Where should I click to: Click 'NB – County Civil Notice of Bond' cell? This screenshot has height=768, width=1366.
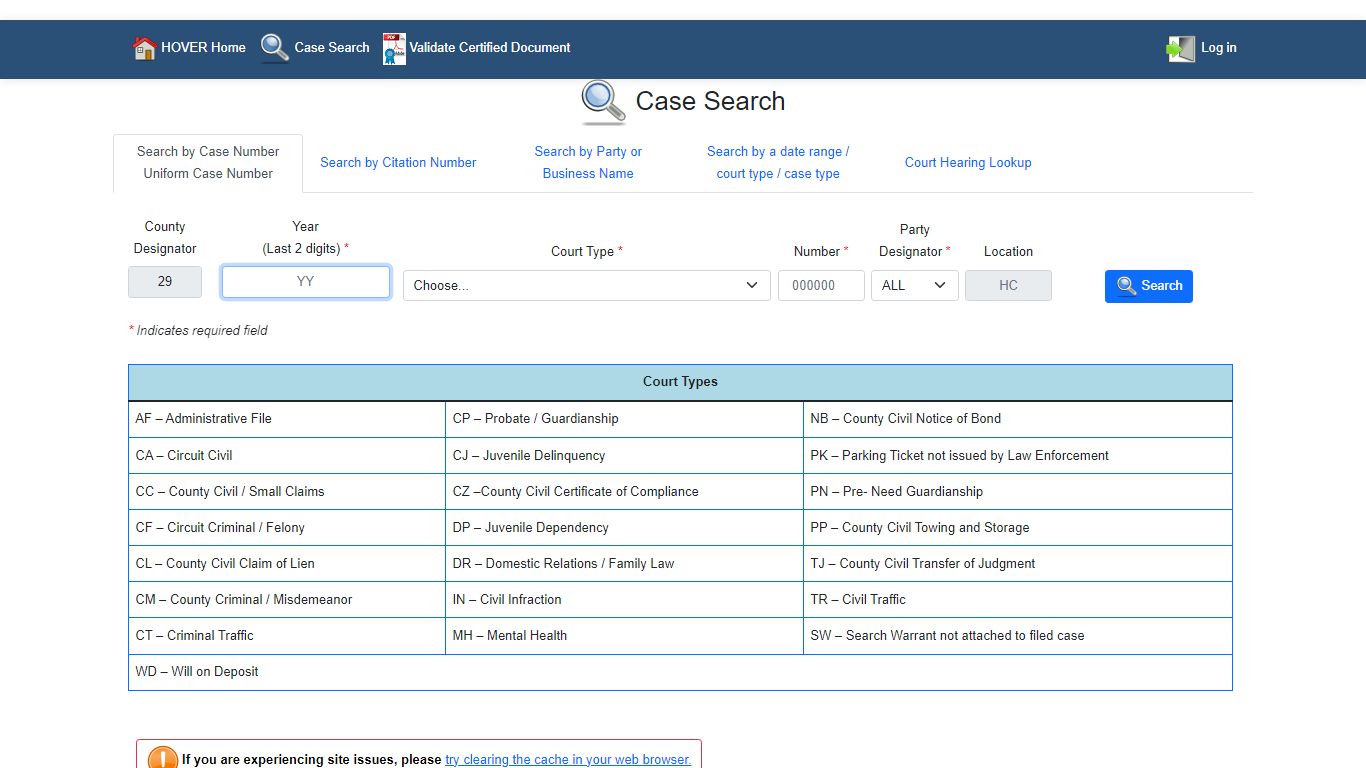click(x=1018, y=419)
